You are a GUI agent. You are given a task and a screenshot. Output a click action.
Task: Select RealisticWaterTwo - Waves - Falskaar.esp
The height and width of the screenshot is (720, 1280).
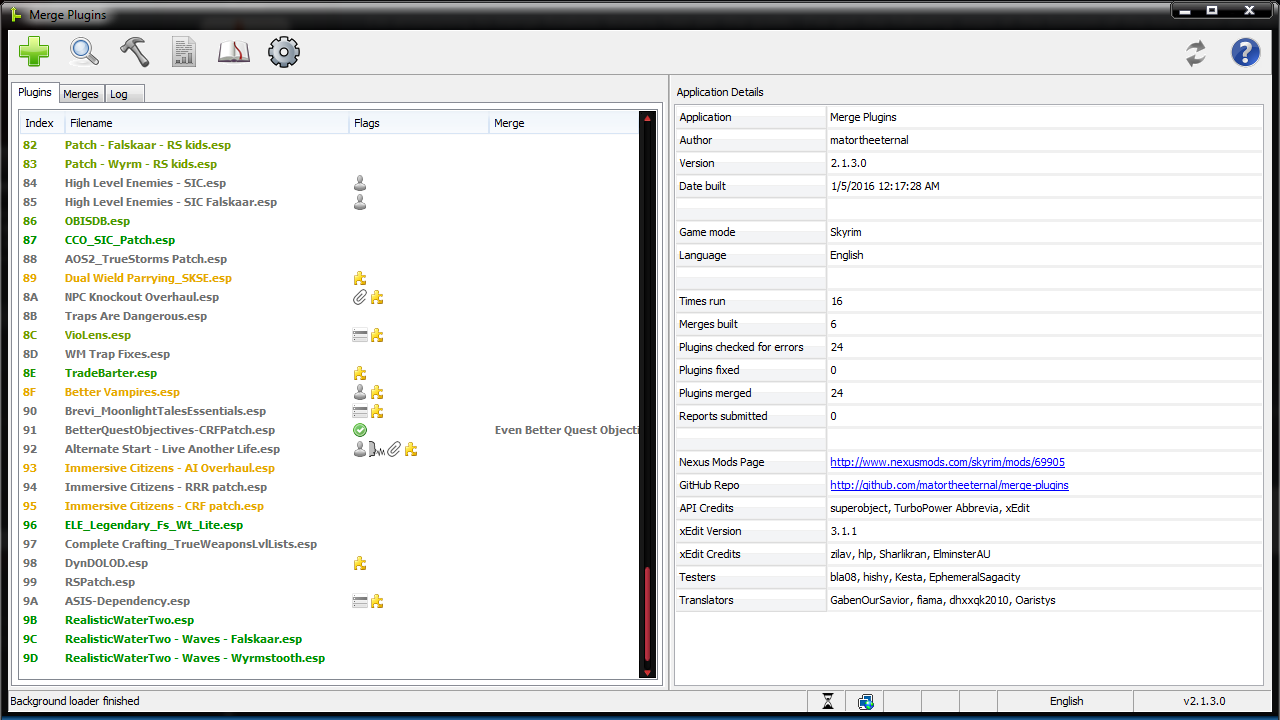[330, 639]
